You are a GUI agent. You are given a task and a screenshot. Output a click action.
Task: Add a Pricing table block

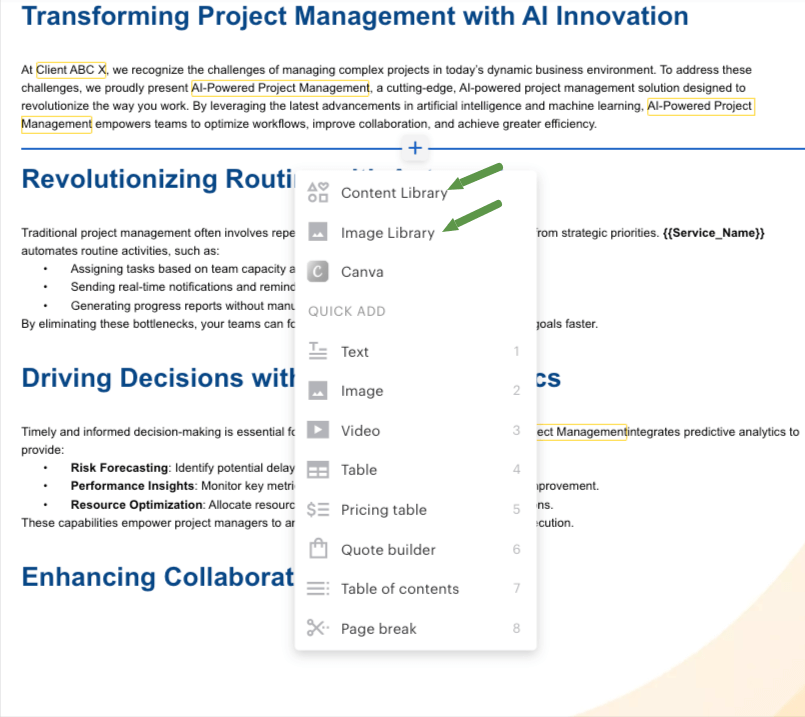415,510
